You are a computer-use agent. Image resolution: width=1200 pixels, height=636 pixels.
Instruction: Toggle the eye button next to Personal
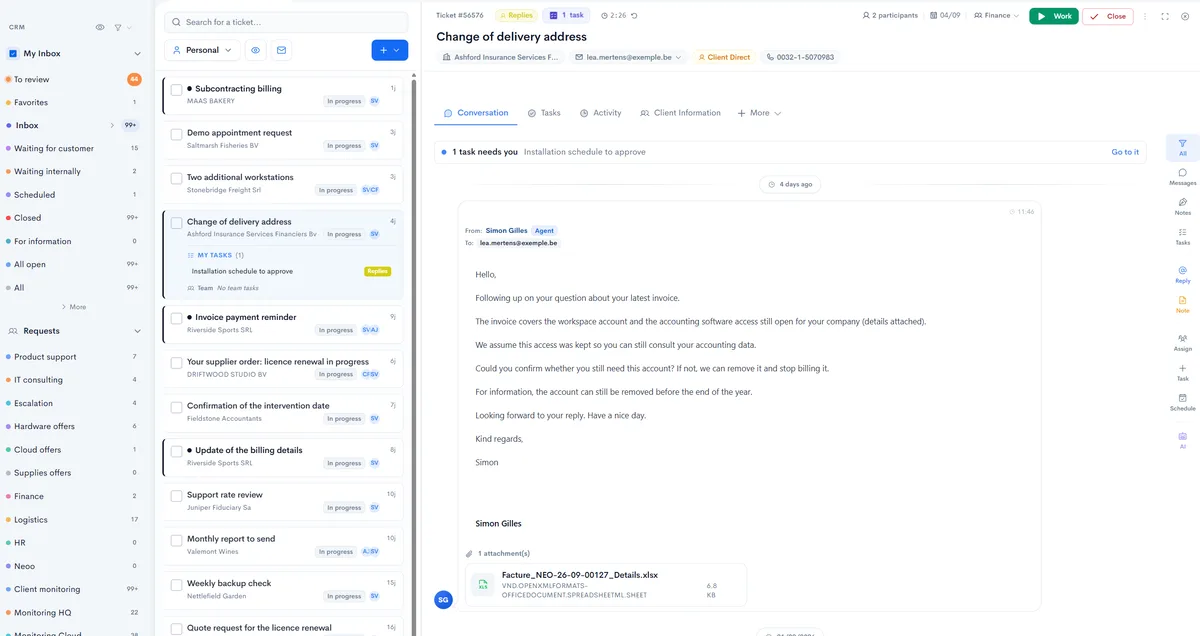[256, 50]
